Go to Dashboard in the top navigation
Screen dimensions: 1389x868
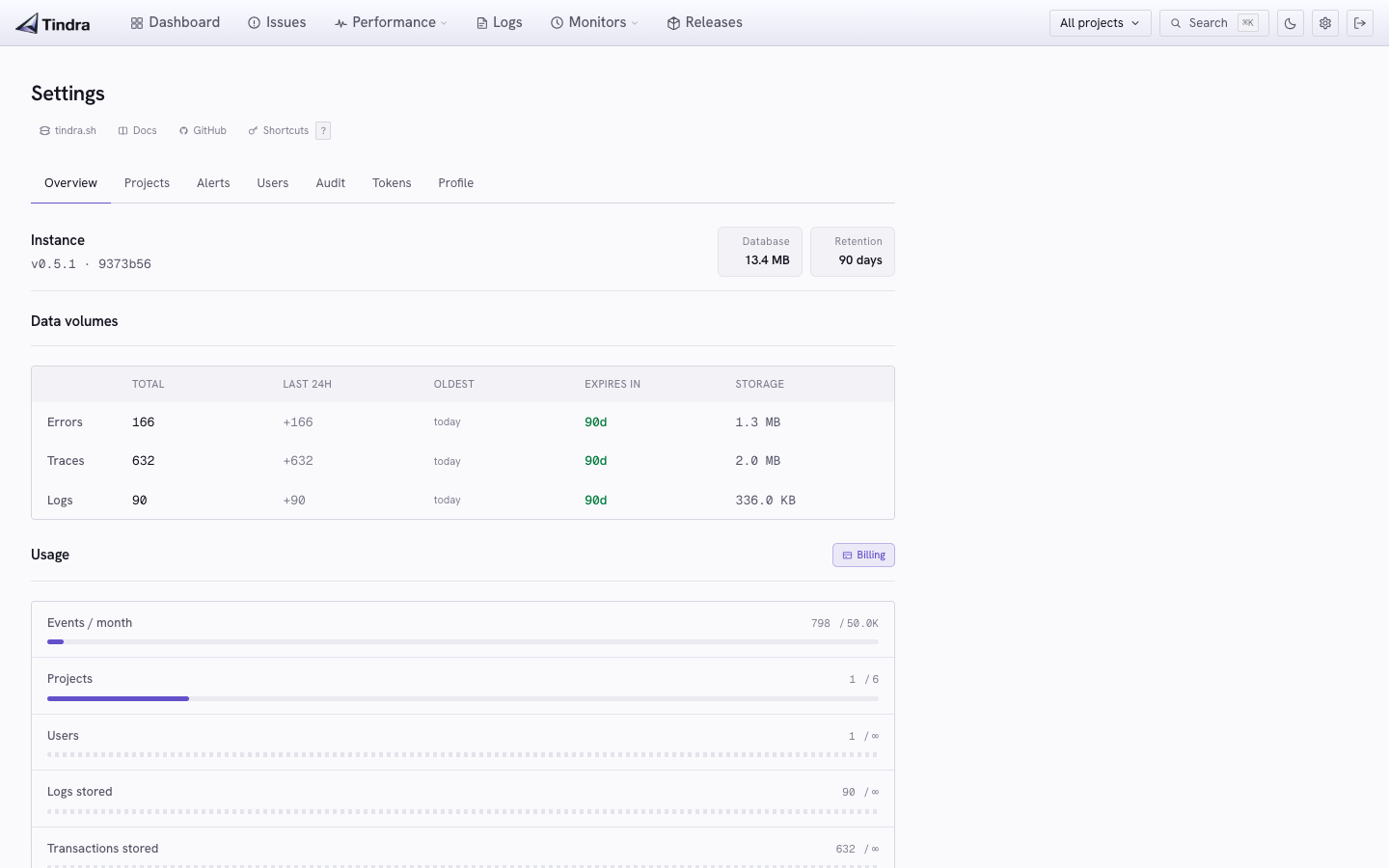(x=176, y=22)
